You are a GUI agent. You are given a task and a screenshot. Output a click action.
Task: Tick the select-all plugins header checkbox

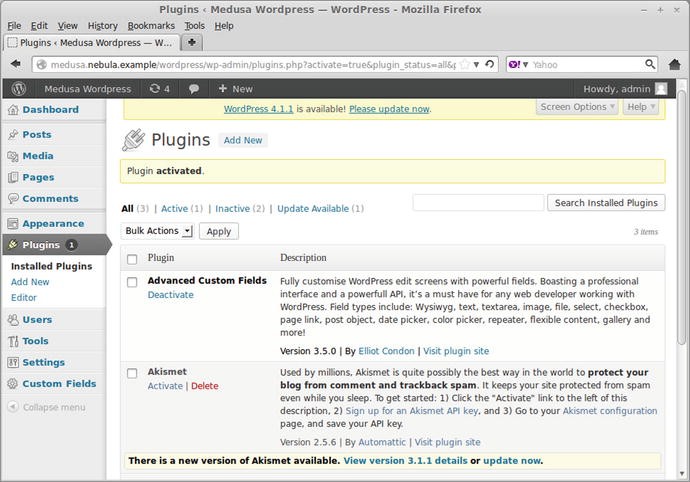pyautogui.click(x=132, y=258)
